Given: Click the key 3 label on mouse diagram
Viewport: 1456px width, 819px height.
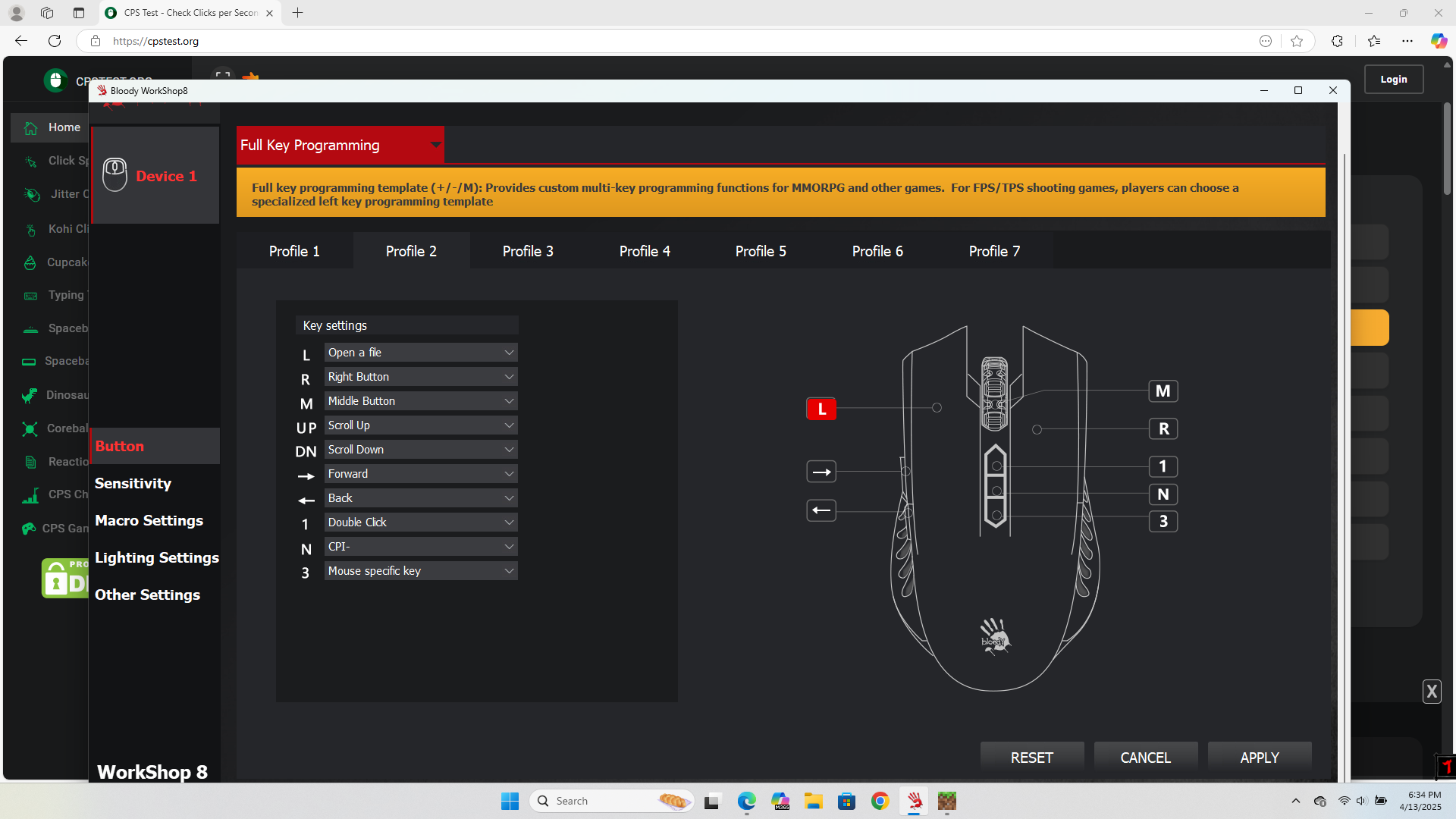Looking at the screenshot, I should click(x=1163, y=522).
